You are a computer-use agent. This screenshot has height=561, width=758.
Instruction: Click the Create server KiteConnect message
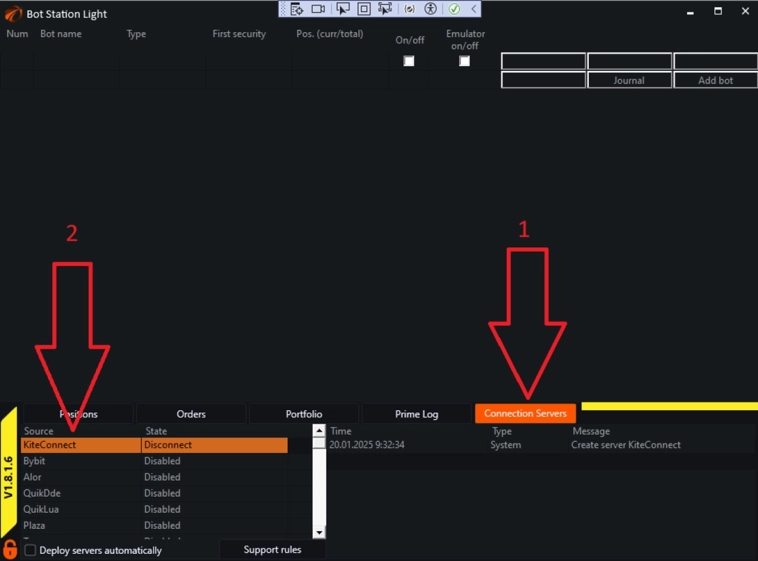pyautogui.click(x=626, y=445)
